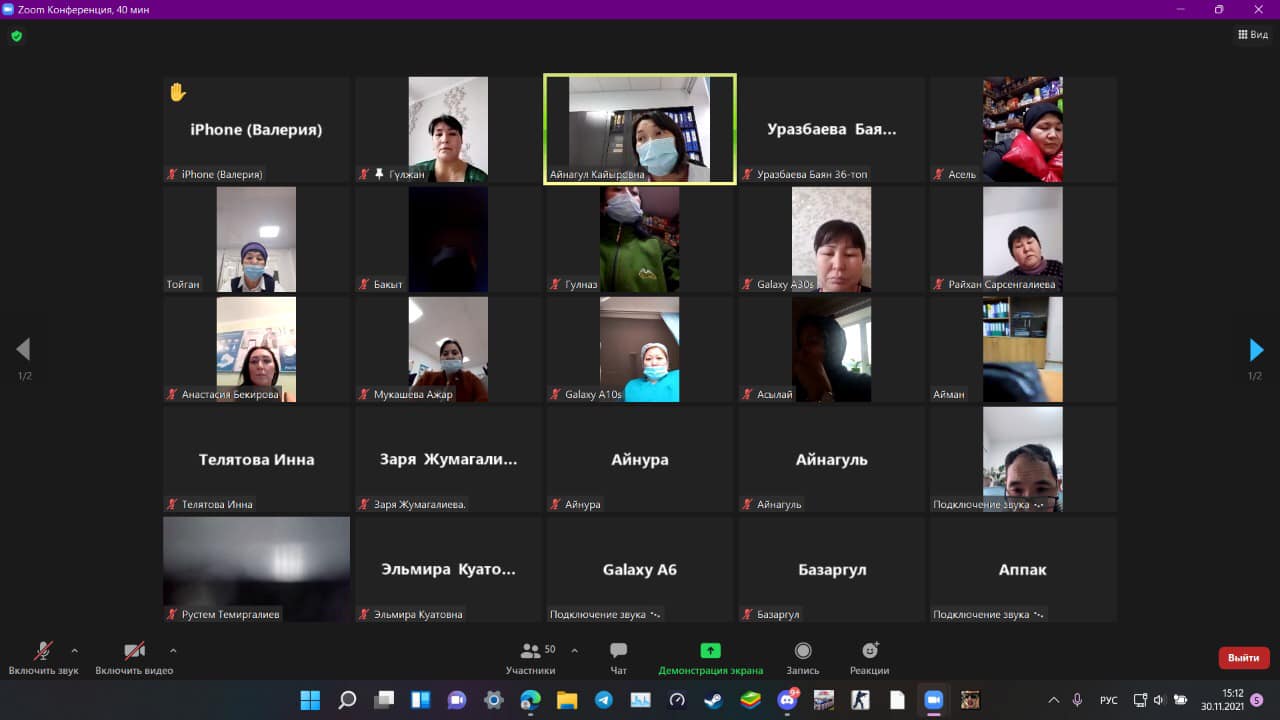Open Reactions (Реакции) menu

(x=870, y=657)
